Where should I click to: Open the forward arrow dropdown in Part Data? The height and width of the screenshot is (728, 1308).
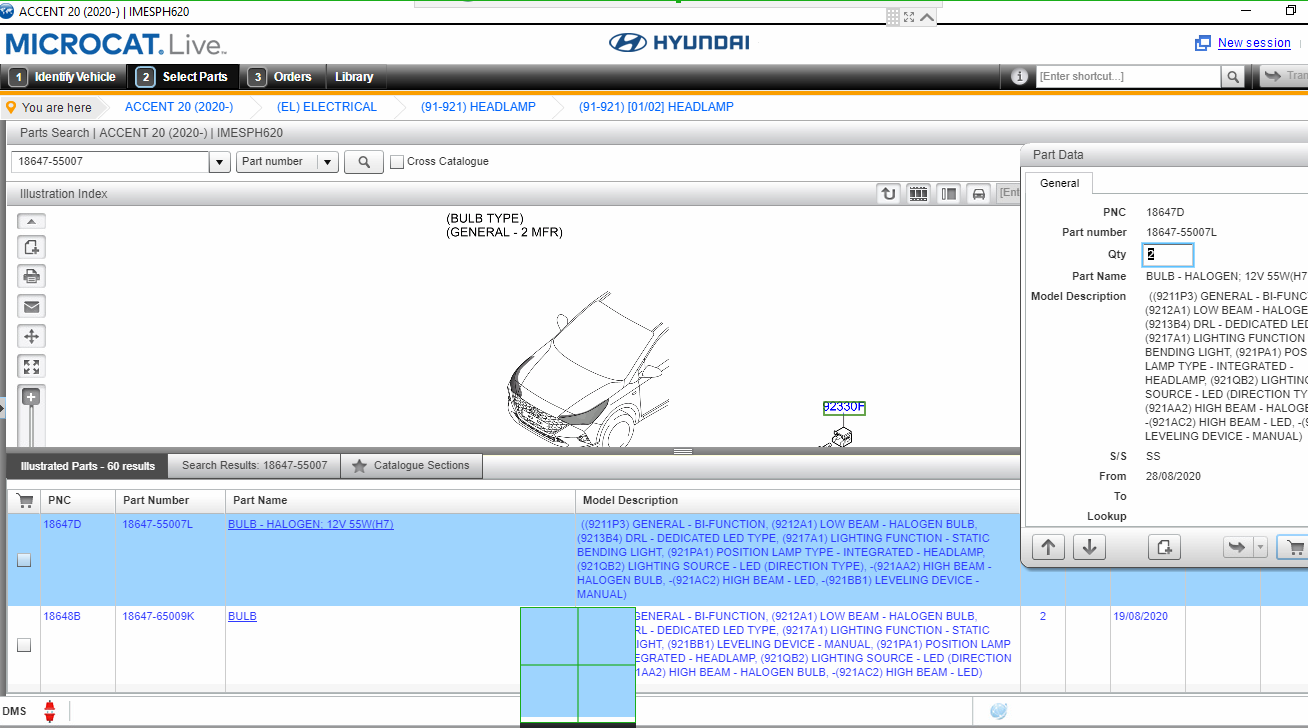click(x=1260, y=547)
